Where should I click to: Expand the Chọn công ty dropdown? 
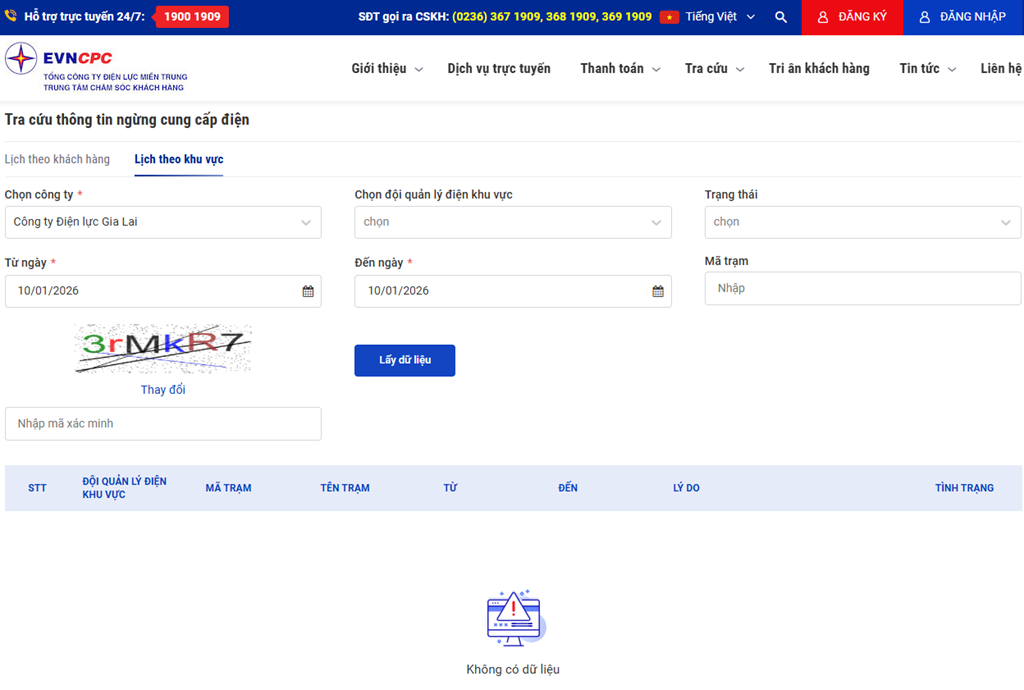[163, 222]
